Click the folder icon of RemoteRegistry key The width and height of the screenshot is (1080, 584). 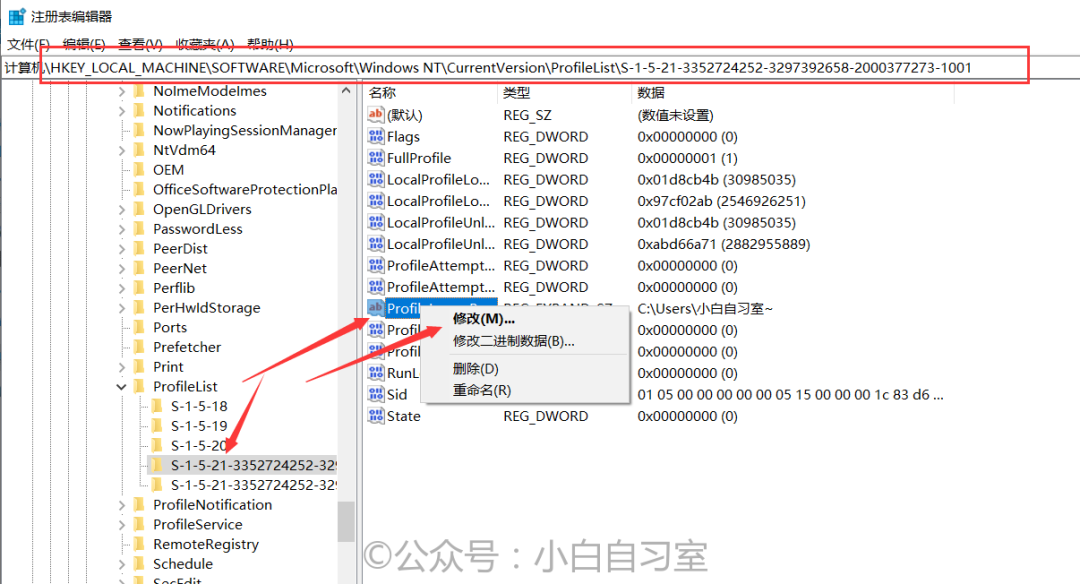(x=140, y=544)
